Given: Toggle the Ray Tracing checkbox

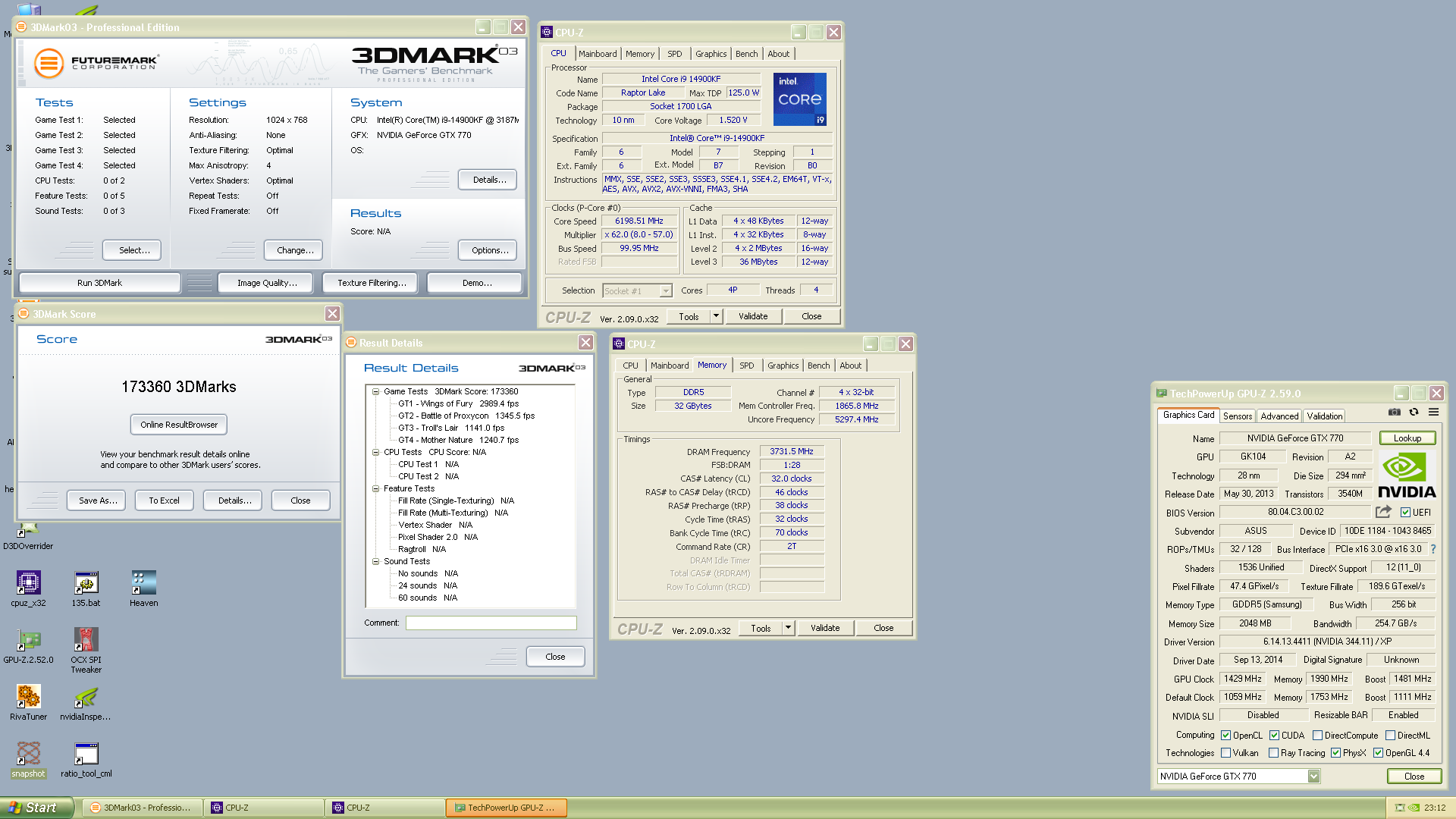Looking at the screenshot, I should click(1273, 753).
